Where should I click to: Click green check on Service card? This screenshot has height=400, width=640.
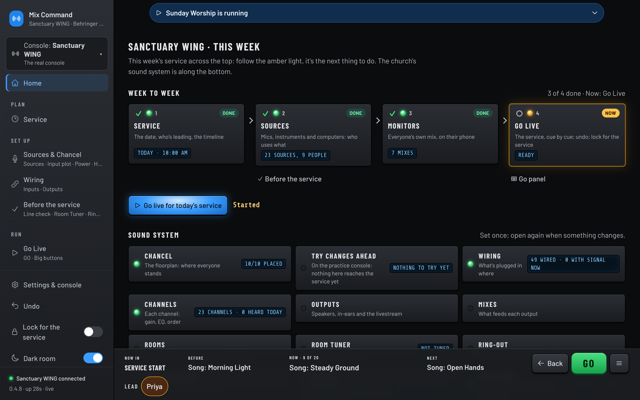(139, 113)
